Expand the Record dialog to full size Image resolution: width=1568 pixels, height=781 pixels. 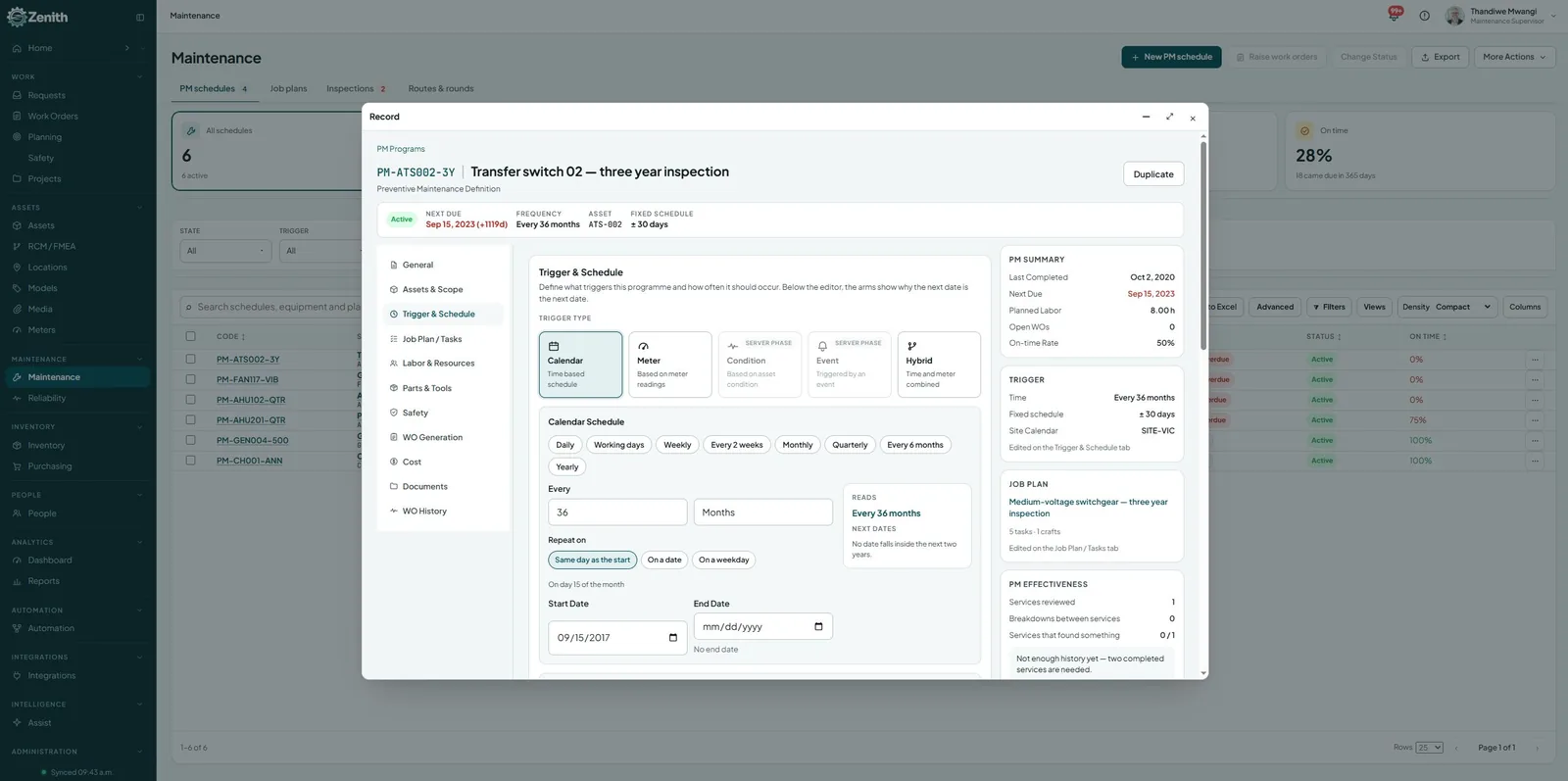1169,117
